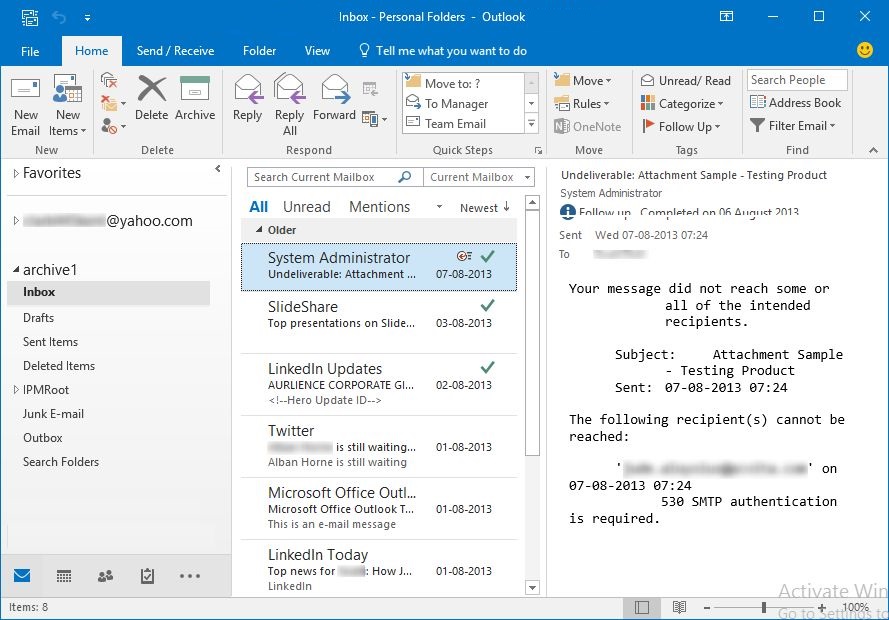
Task: Collapse the archive1 folder tree
Action: click(x=16, y=270)
